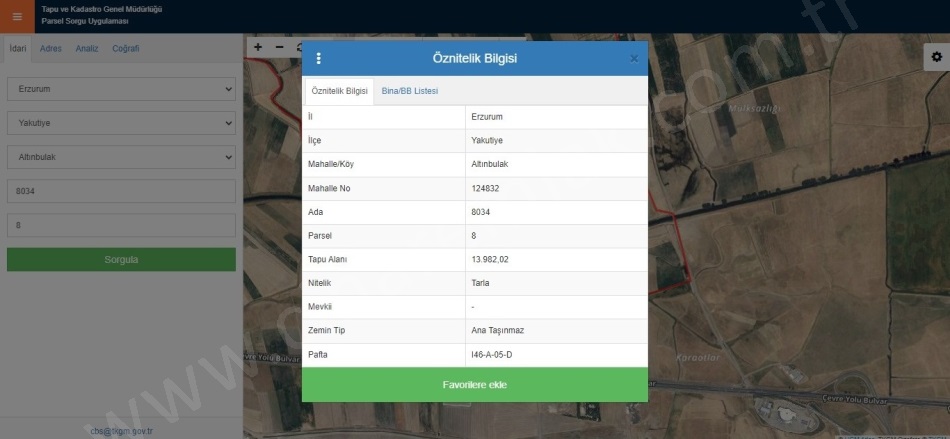Close the Öznitelik Bilgisi dialog
The width and height of the screenshot is (950, 439).
[x=633, y=59]
